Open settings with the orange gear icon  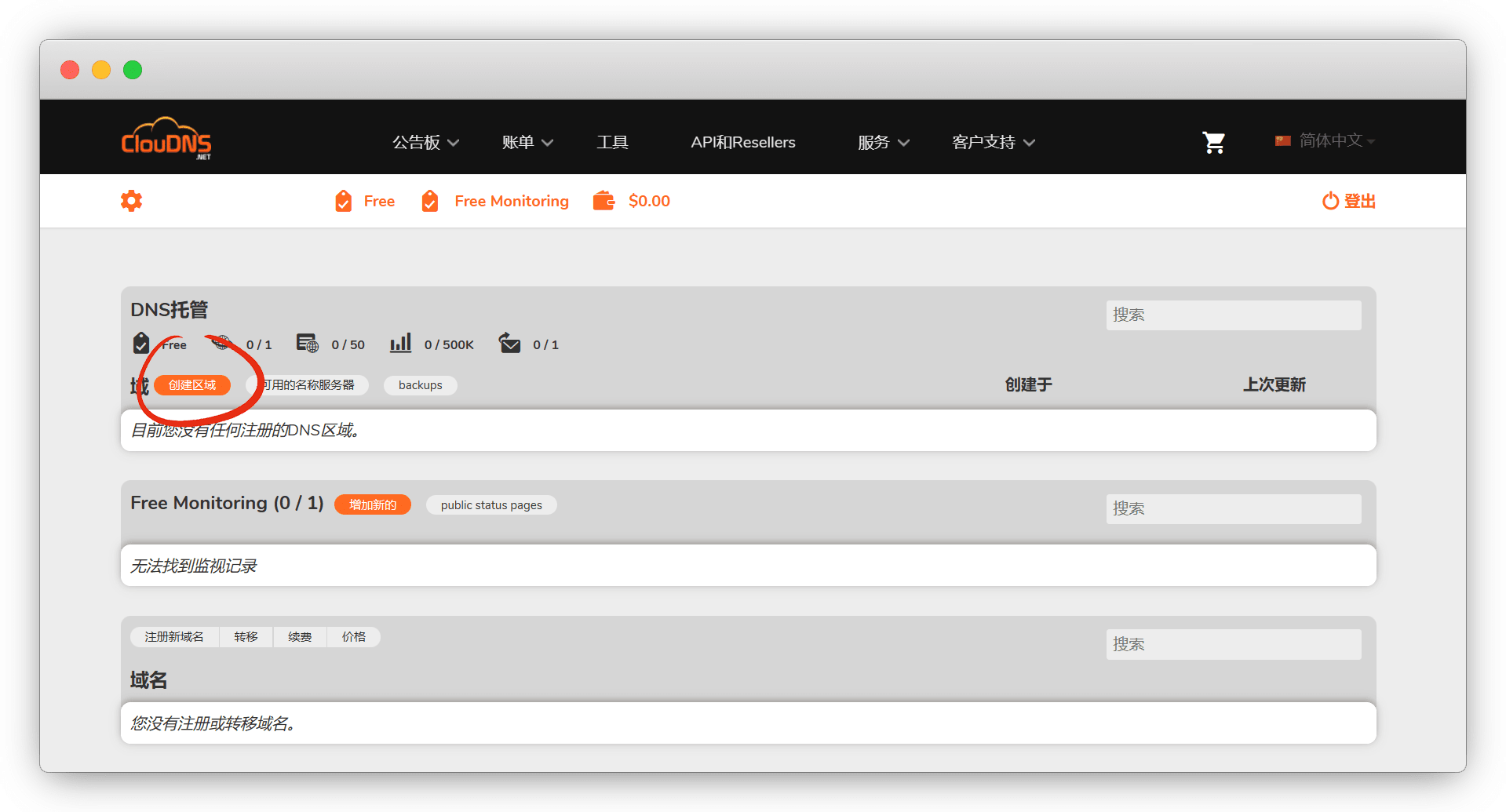tap(131, 201)
